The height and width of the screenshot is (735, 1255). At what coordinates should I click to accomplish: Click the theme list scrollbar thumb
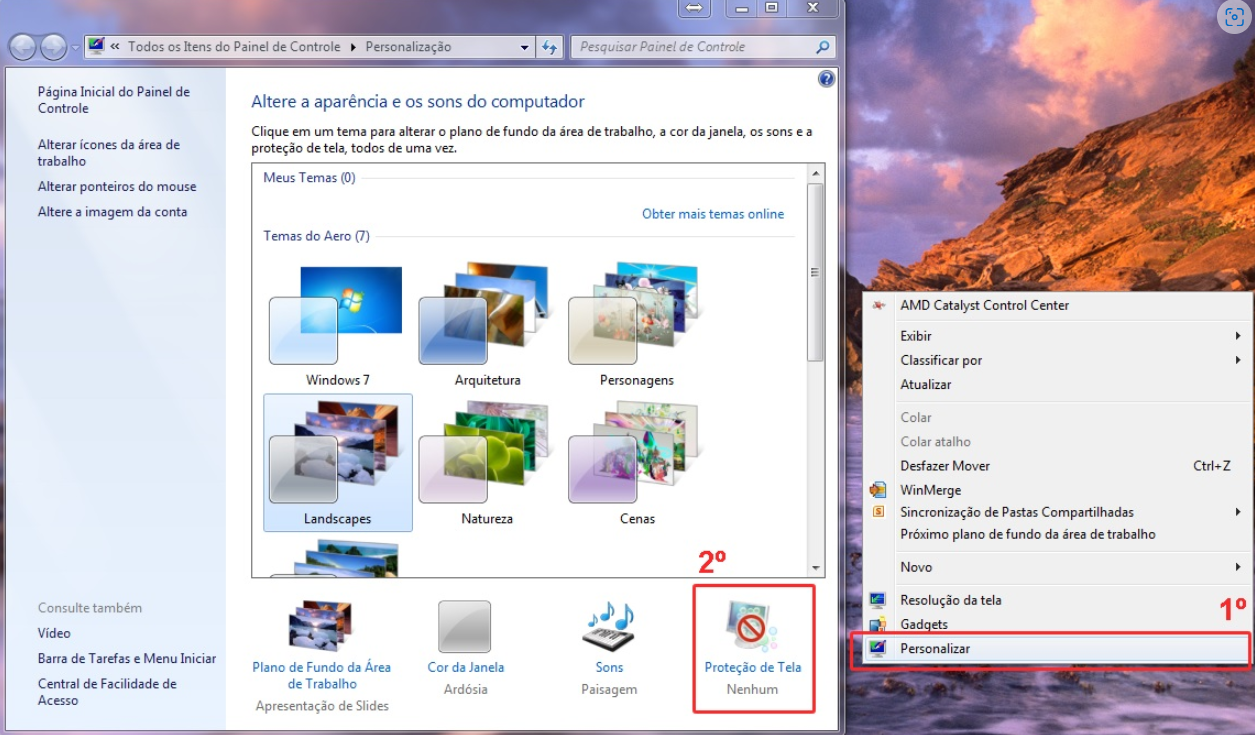click(816, 272)
